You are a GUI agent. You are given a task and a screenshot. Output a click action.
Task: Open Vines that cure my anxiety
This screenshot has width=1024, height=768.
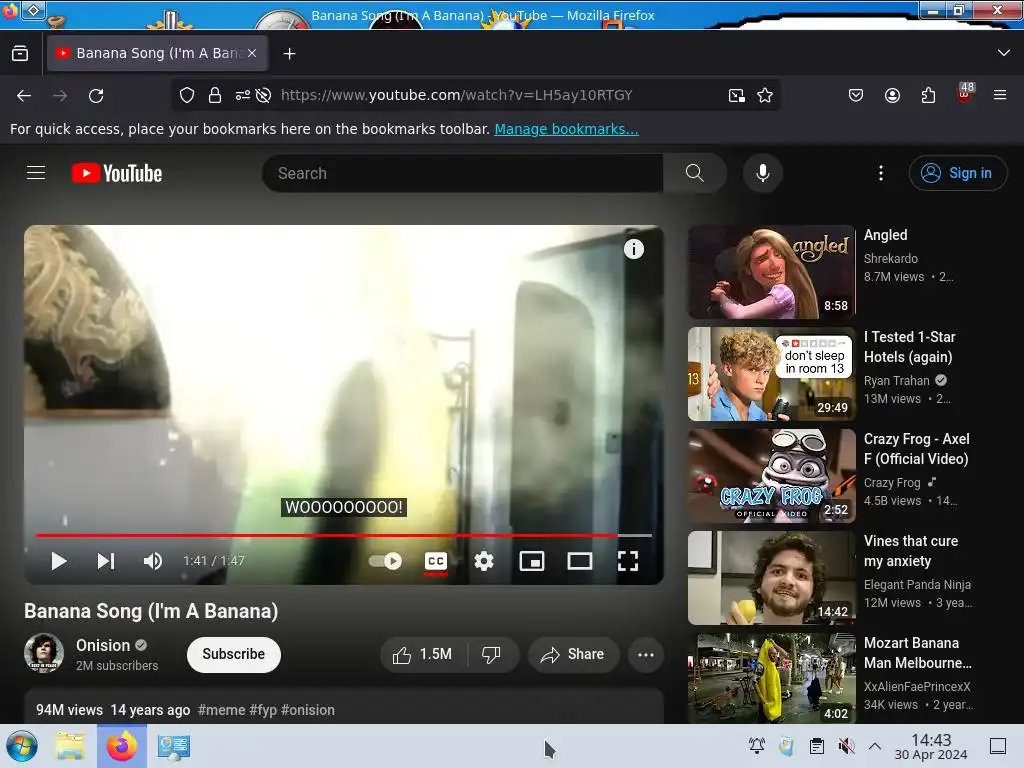click(x=771, y=578)
